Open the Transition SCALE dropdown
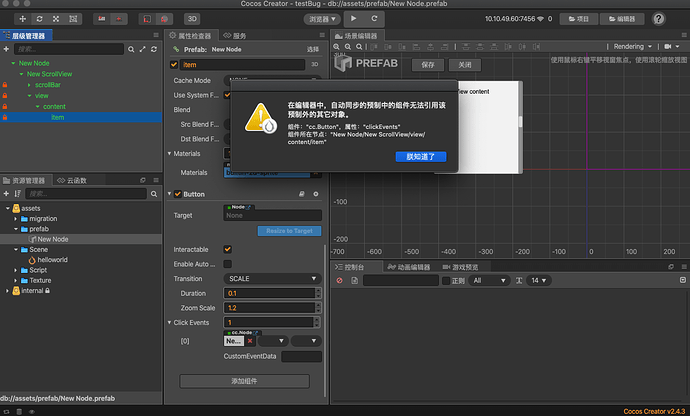The image size is (690, 416). (272, 279)
